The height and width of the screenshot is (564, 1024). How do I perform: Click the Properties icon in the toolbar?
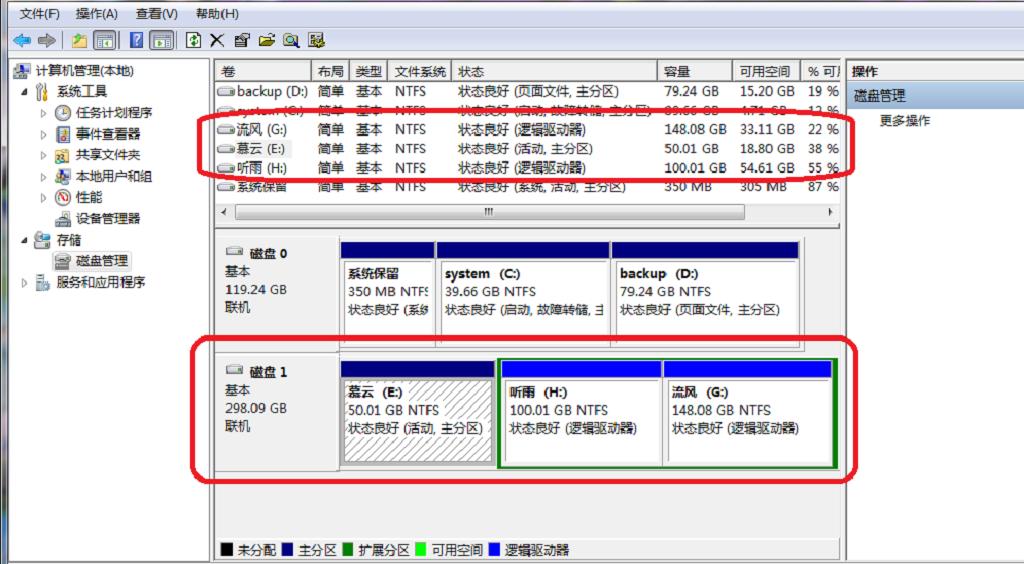coord(242,40)
